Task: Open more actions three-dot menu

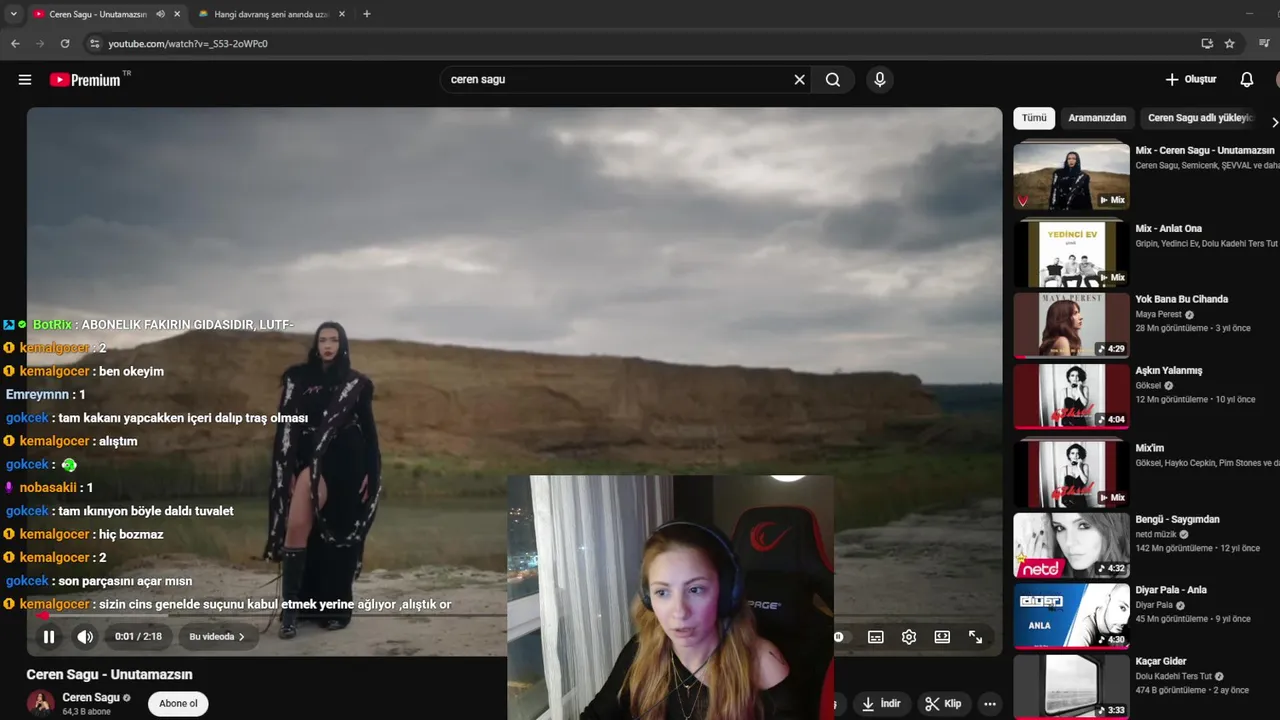Action: click(989, 703)
